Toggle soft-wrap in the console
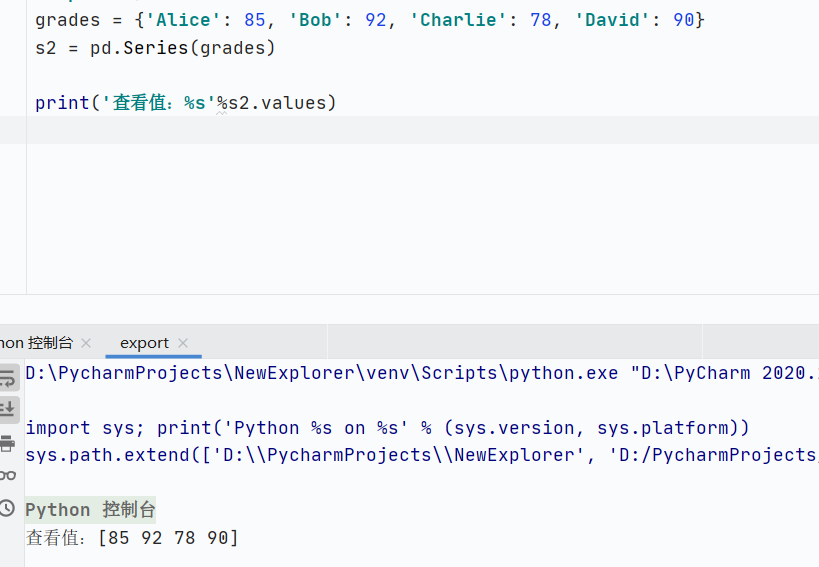Screen dimensions: 819x567 pos(7,377)
